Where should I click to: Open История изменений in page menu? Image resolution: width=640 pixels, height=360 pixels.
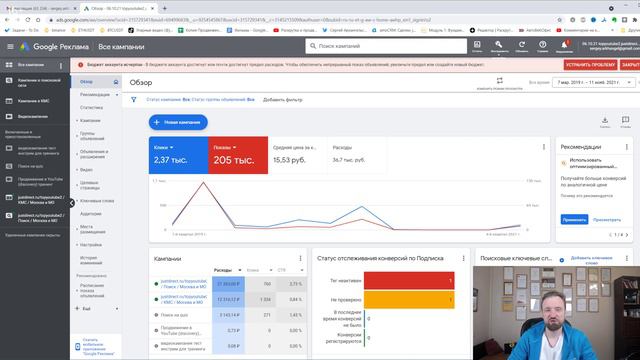coord(91,260)
